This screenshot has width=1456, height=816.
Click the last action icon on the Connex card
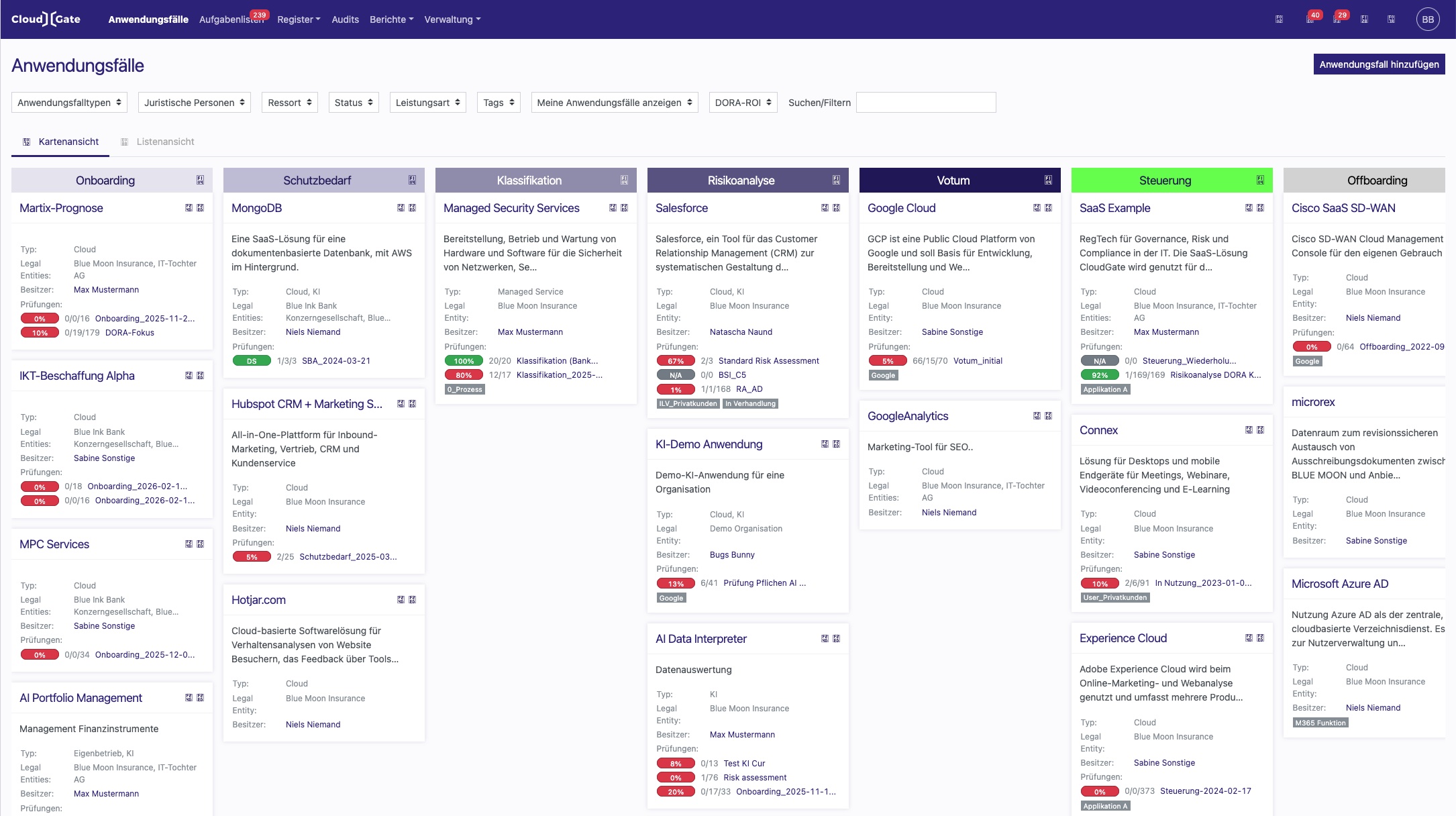pyautogui.click(x=1260, y=429)
